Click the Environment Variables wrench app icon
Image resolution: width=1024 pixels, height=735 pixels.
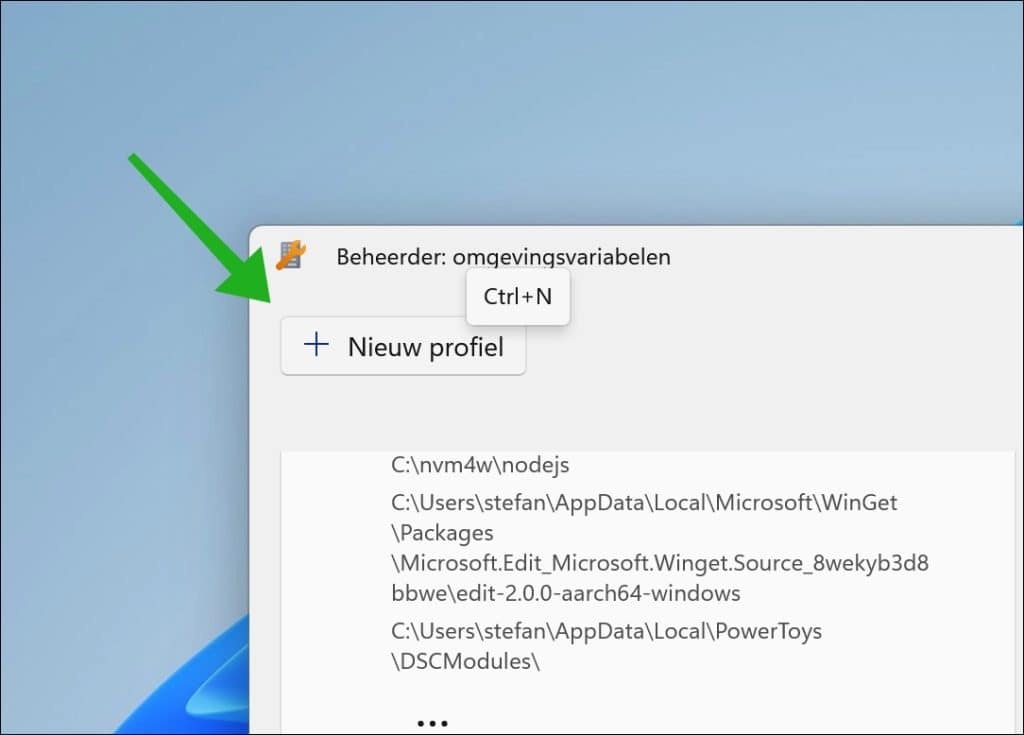click(x=291, y=255)
